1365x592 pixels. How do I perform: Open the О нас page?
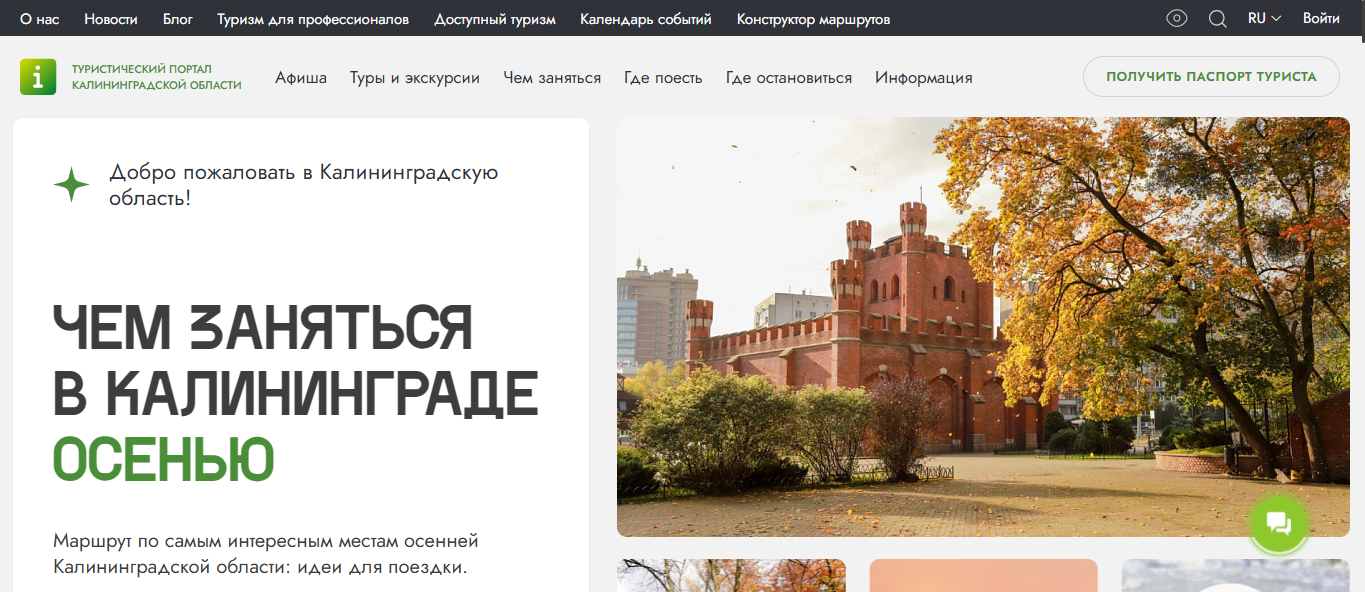[x=40, y=19]
